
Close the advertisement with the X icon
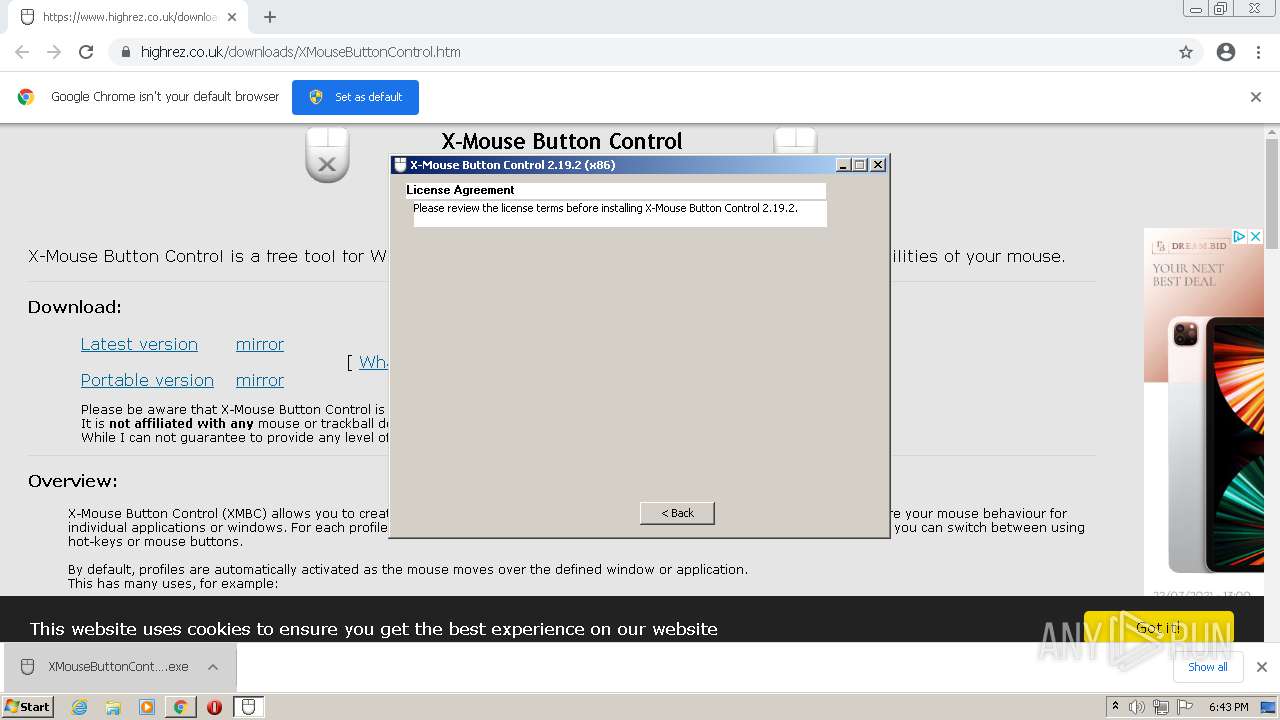tap(1256, 237)
